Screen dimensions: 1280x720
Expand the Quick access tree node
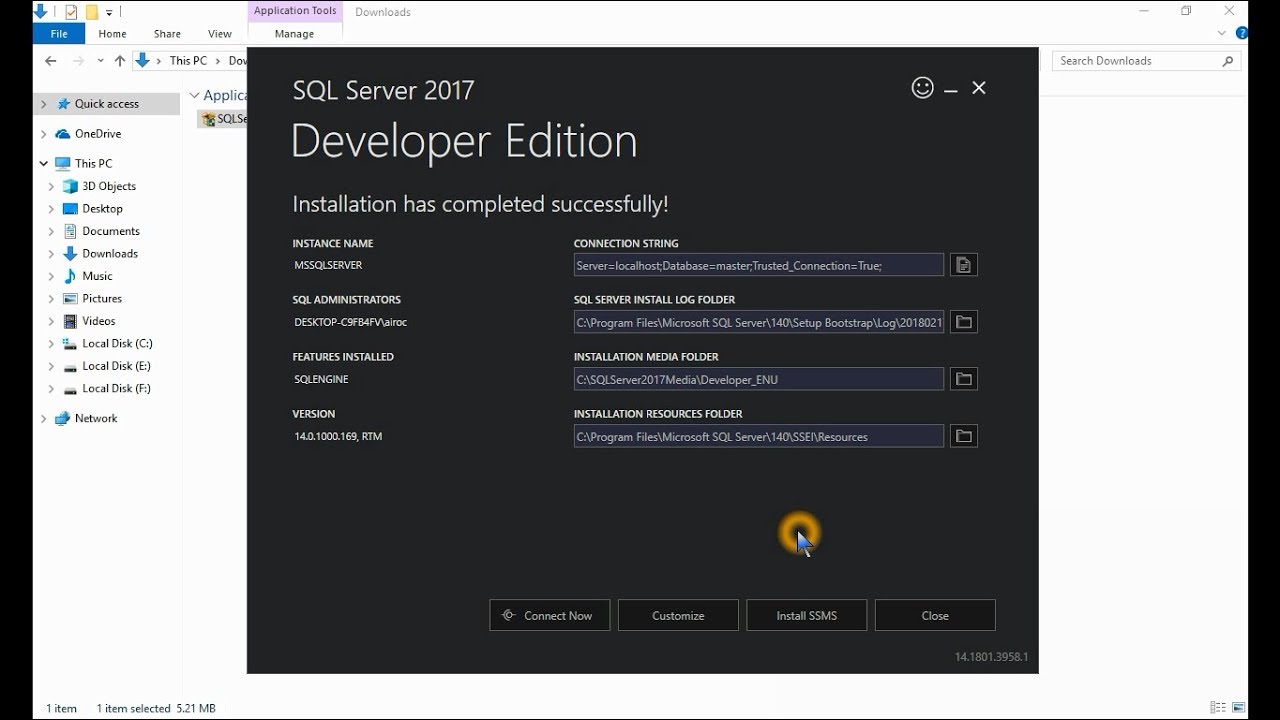click(43, 104)
